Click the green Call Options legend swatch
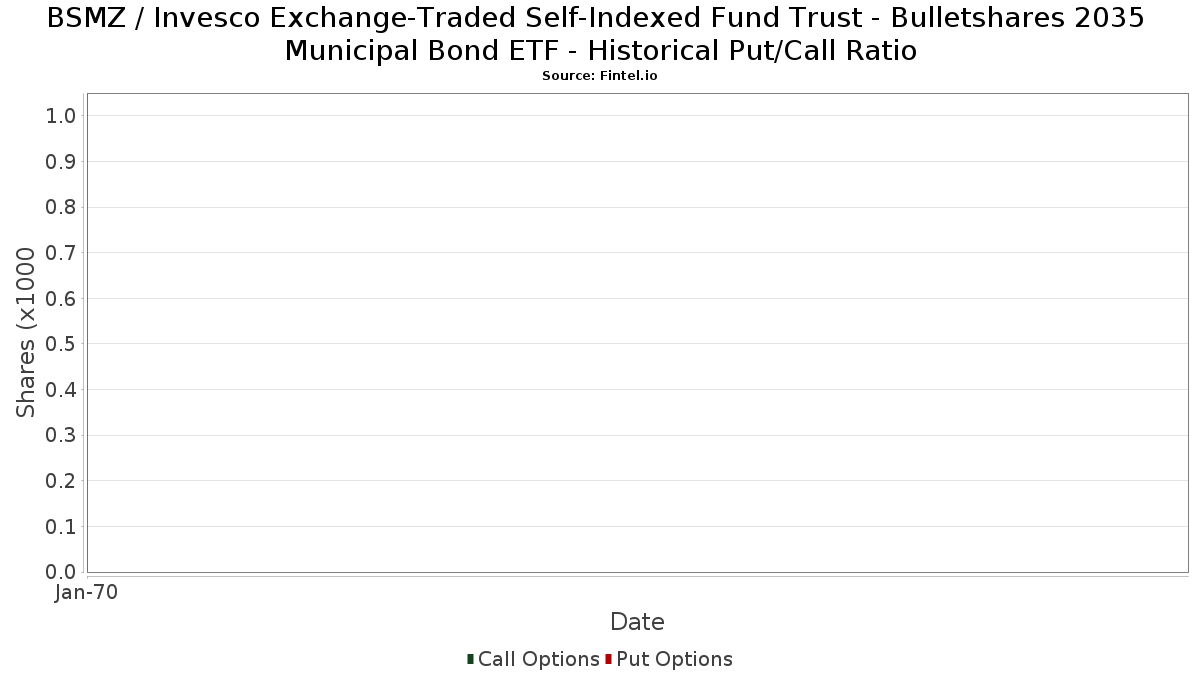1200x675 pixels. pyautogui.click(x=470, y=659)
